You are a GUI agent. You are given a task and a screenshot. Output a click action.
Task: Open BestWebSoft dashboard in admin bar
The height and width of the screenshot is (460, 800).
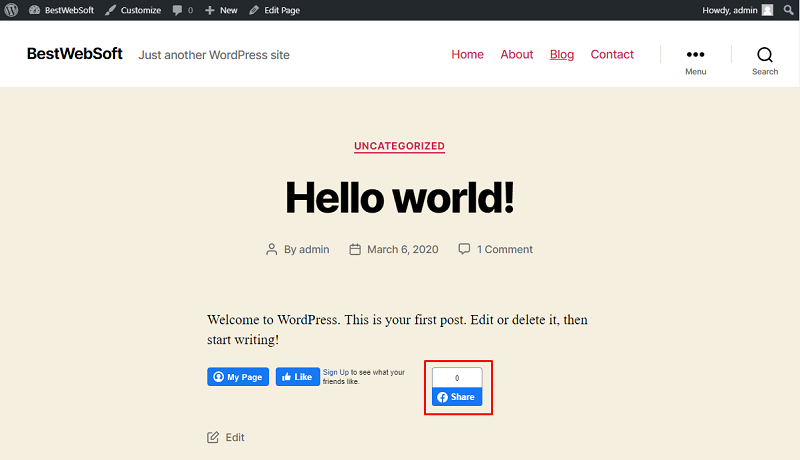[62, 10]
